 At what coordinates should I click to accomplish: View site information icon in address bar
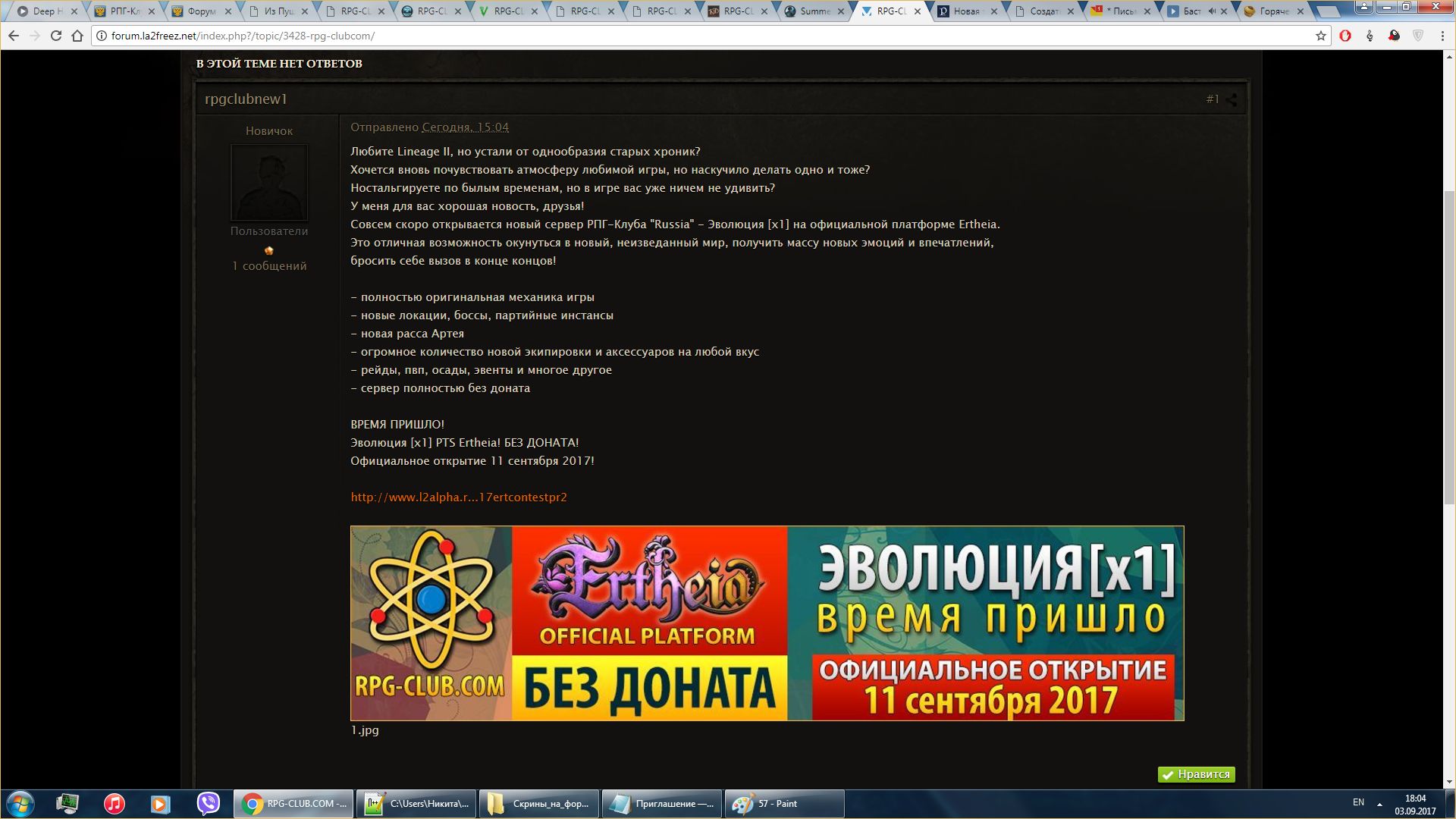point(102,36)
